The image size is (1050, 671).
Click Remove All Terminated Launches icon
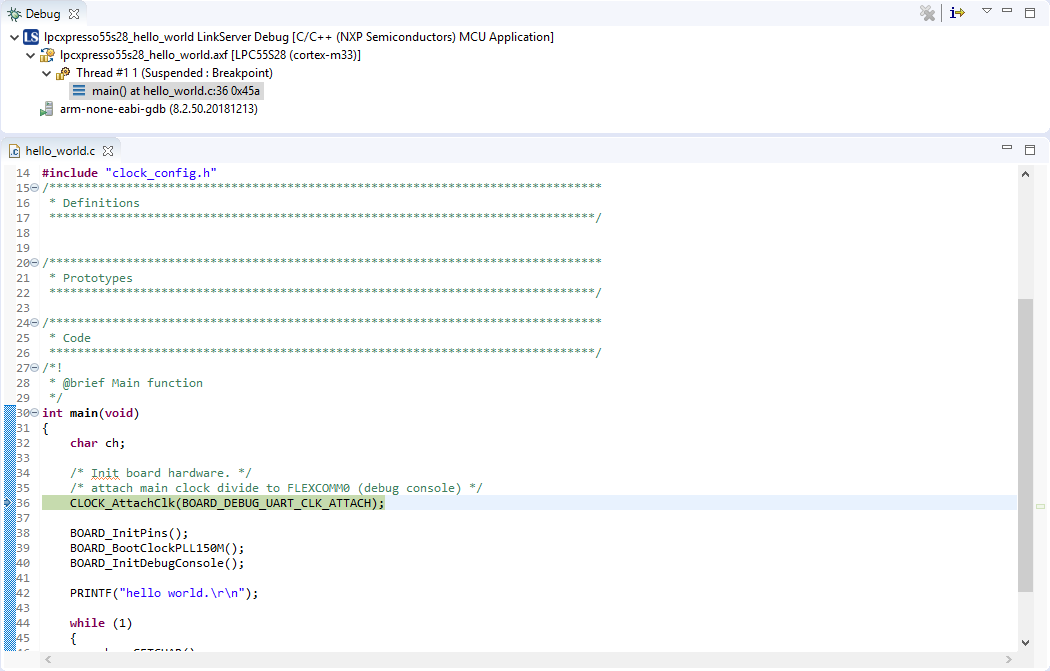pyautogui.click(x=927, y=13)
